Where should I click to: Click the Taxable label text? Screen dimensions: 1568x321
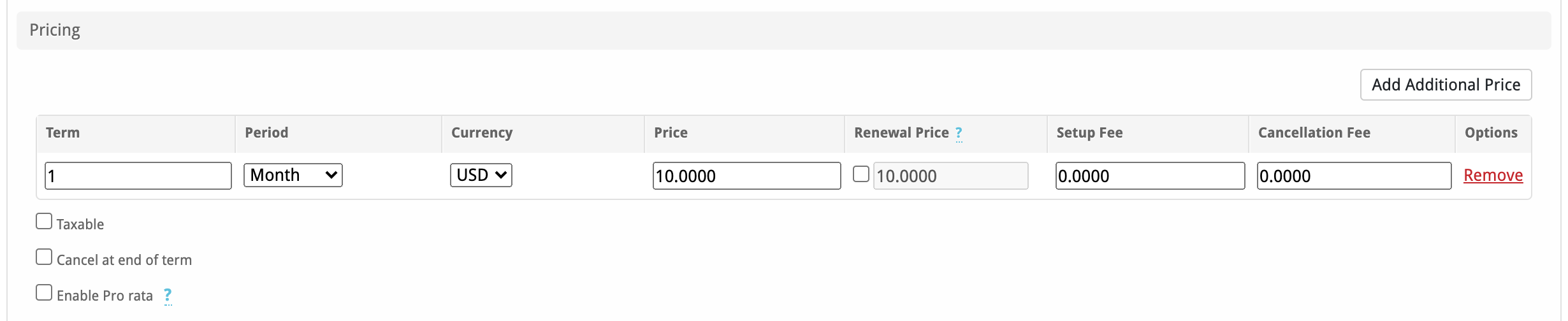80,224
